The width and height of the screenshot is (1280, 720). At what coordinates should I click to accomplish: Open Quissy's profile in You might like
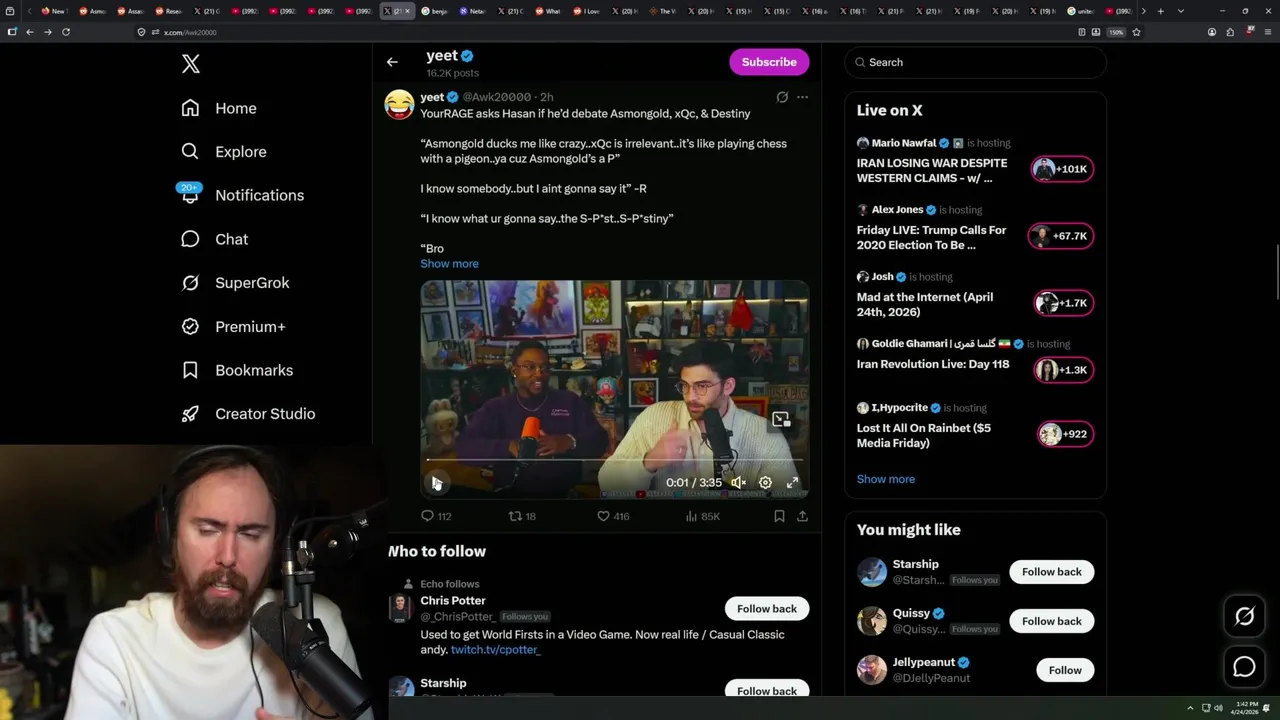coord(911,613)
